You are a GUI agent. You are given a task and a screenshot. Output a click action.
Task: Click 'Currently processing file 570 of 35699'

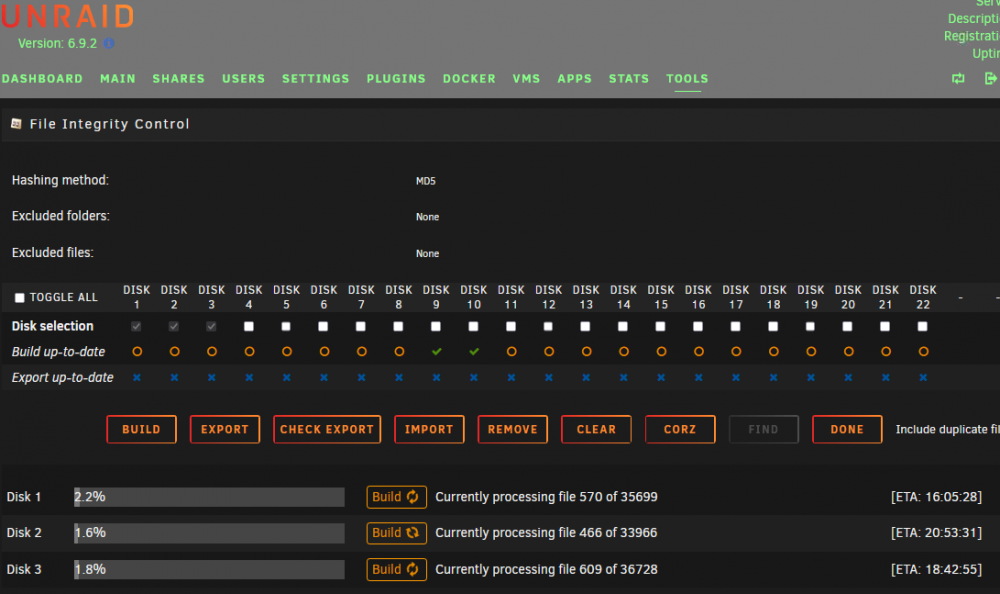[x=546, y=497]
